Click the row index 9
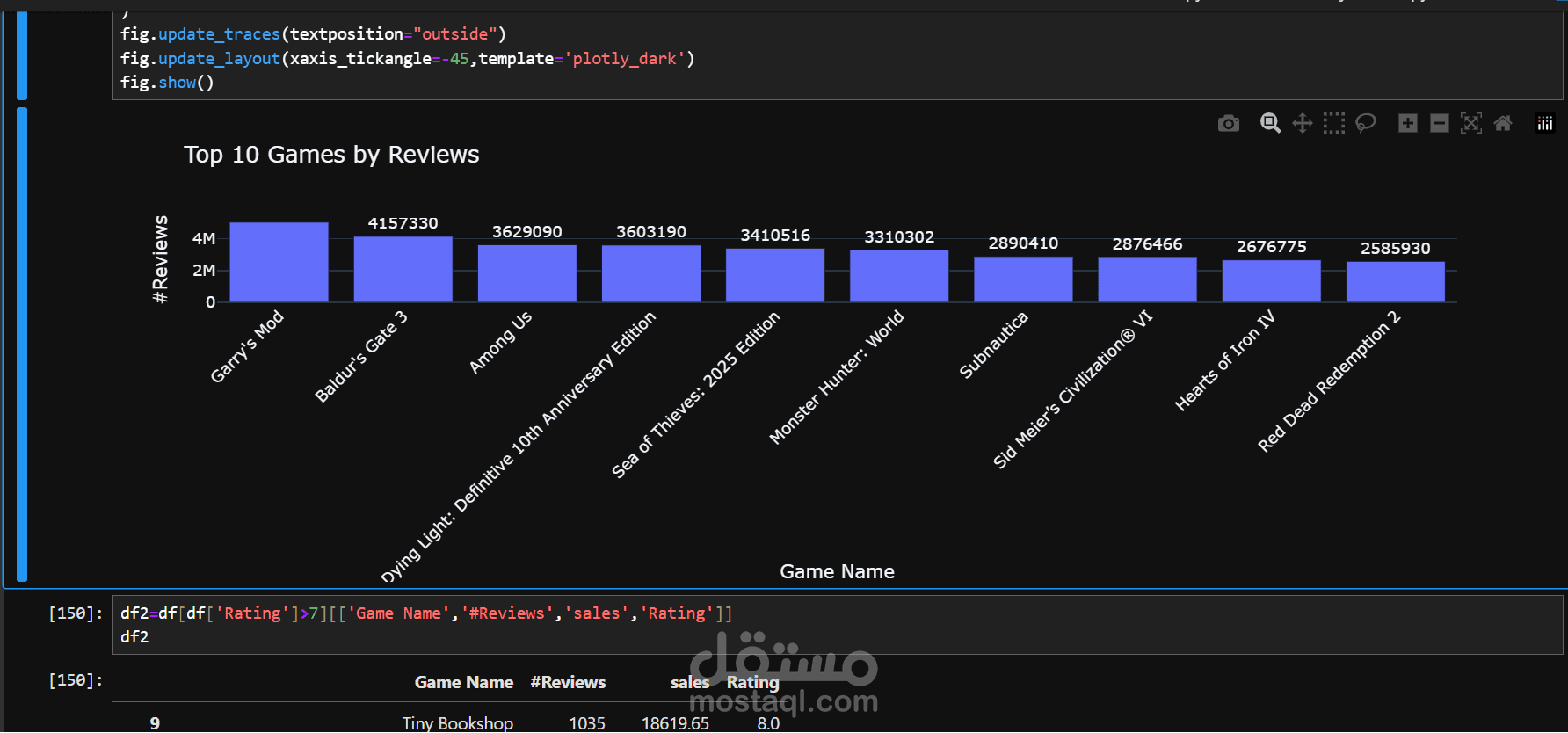Viewport: 1568px width, 733px height. (x=155, y=723)
